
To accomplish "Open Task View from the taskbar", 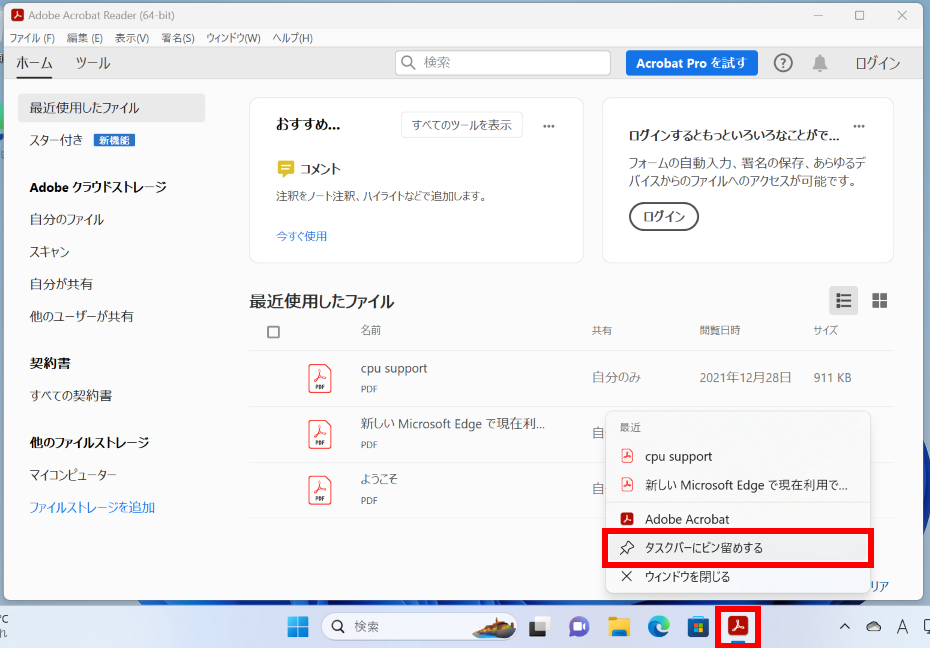I will [539, 627].
